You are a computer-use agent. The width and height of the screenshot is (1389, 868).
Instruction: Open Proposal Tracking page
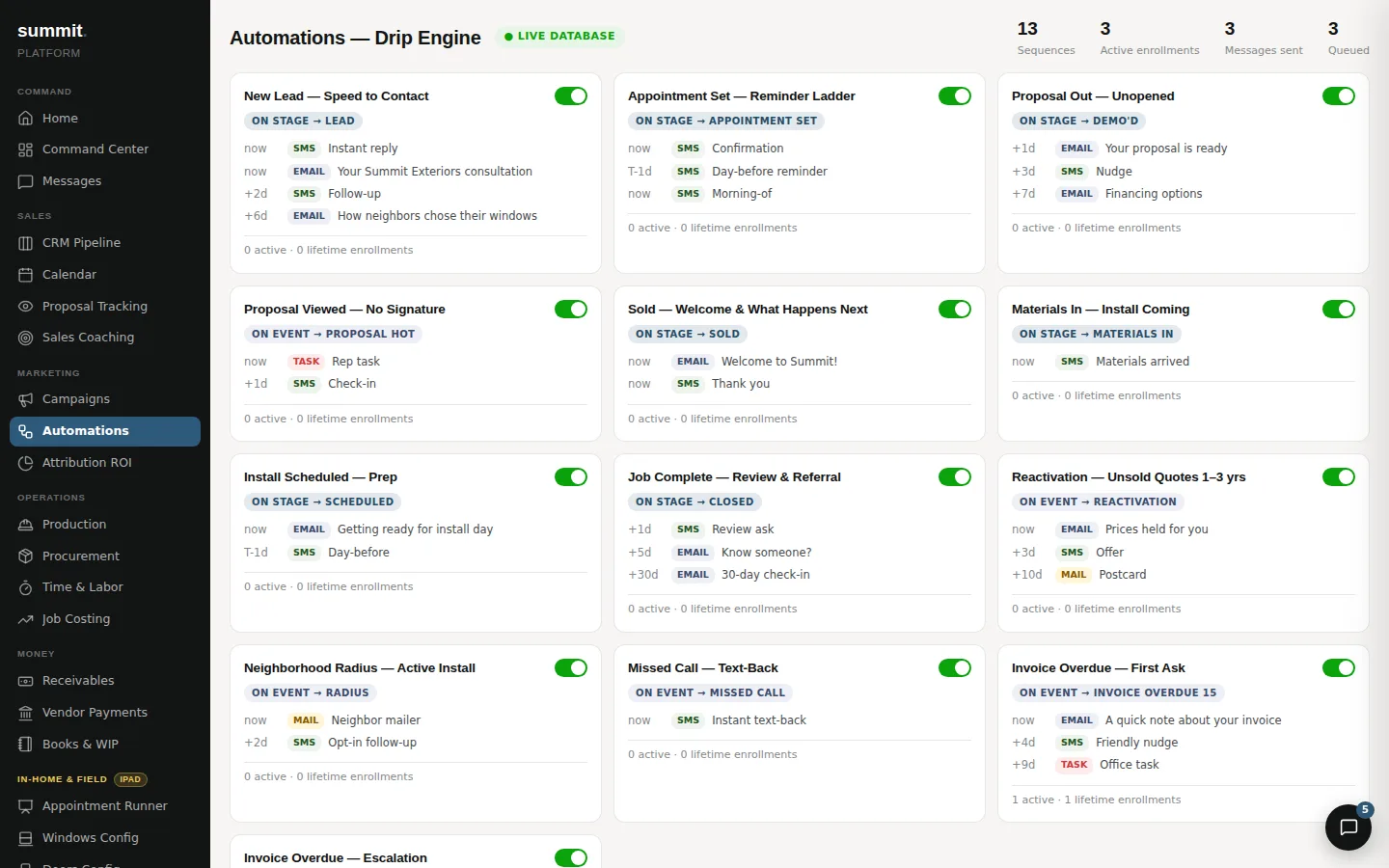pos(105,307)
